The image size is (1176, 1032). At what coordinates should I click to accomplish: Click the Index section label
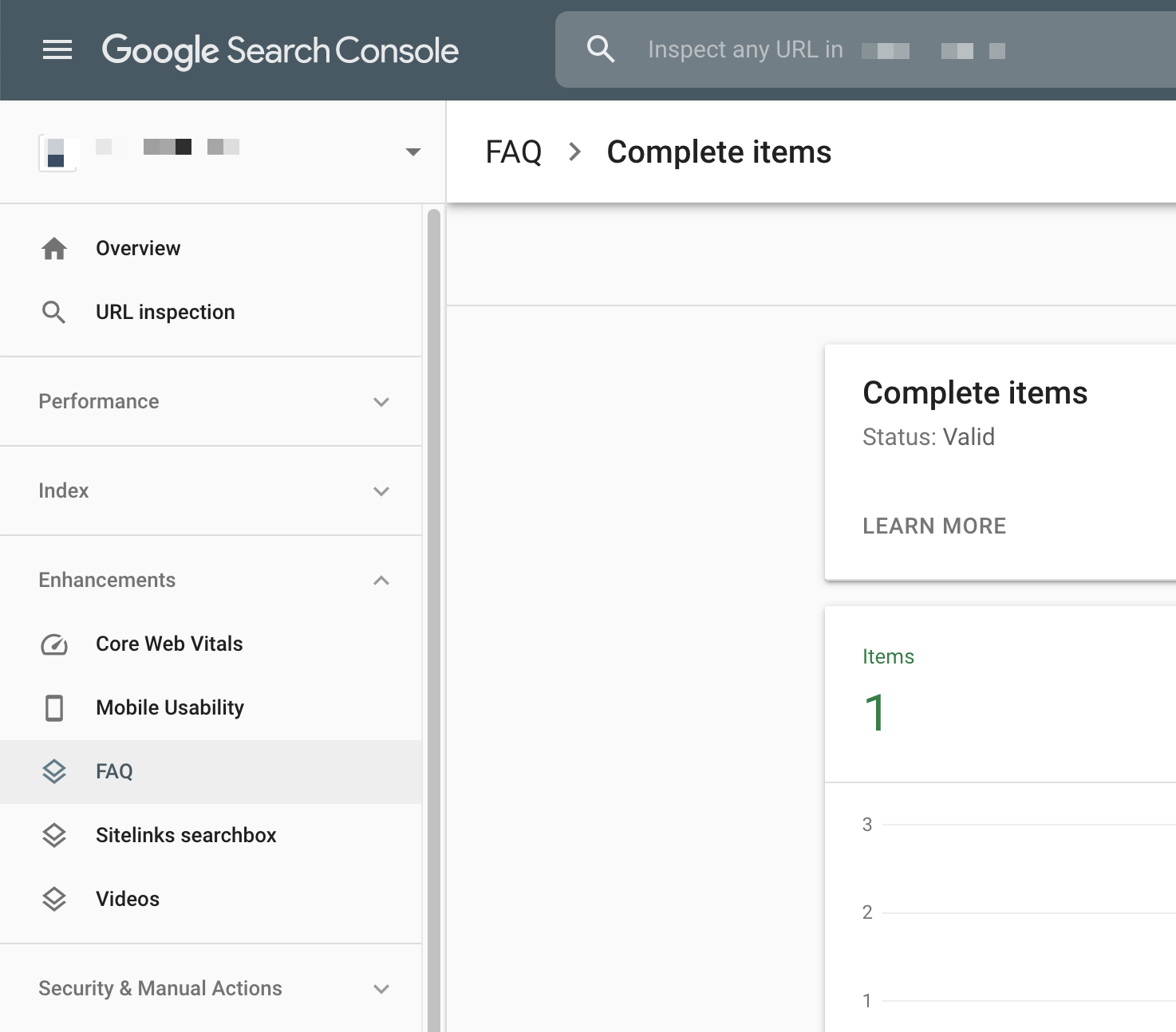[x=64, y=490]
